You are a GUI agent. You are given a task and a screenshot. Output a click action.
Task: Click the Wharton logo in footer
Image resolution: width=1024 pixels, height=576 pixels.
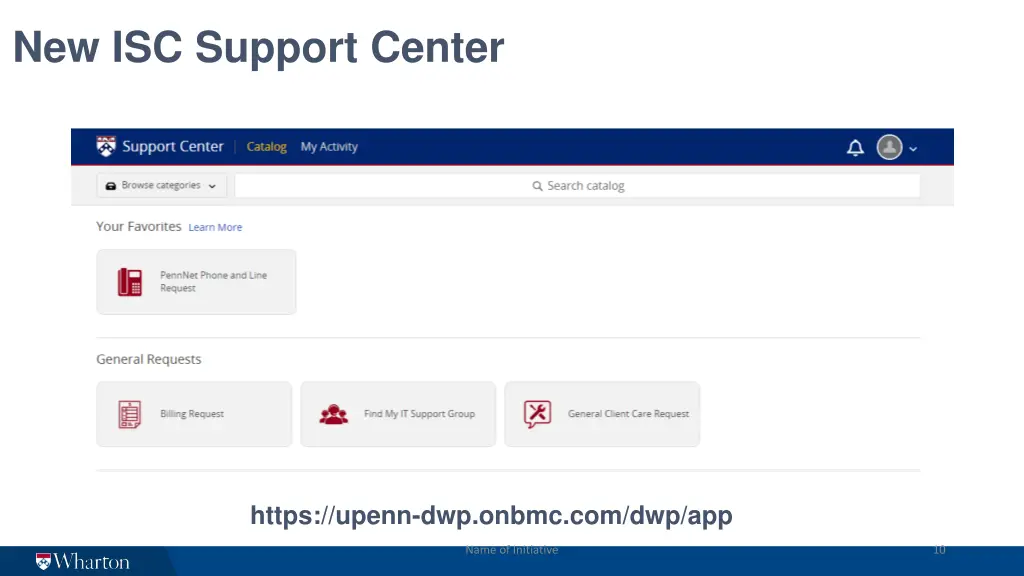point(82,562)
